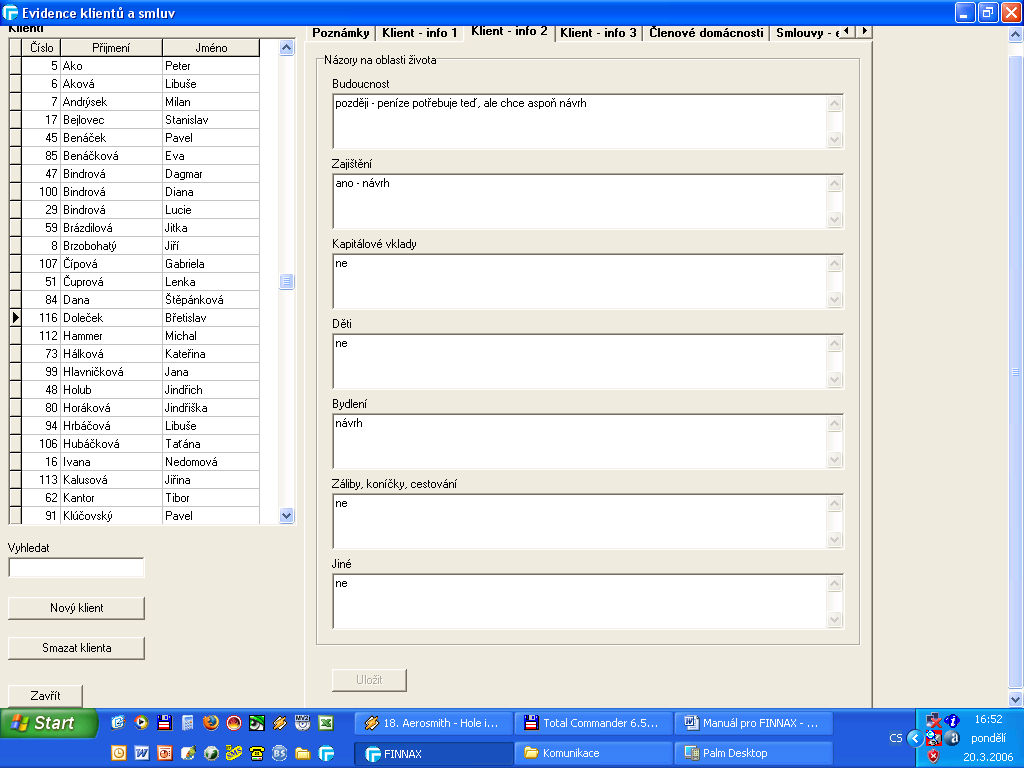Switch to Poznámky tab

point(341,33)
